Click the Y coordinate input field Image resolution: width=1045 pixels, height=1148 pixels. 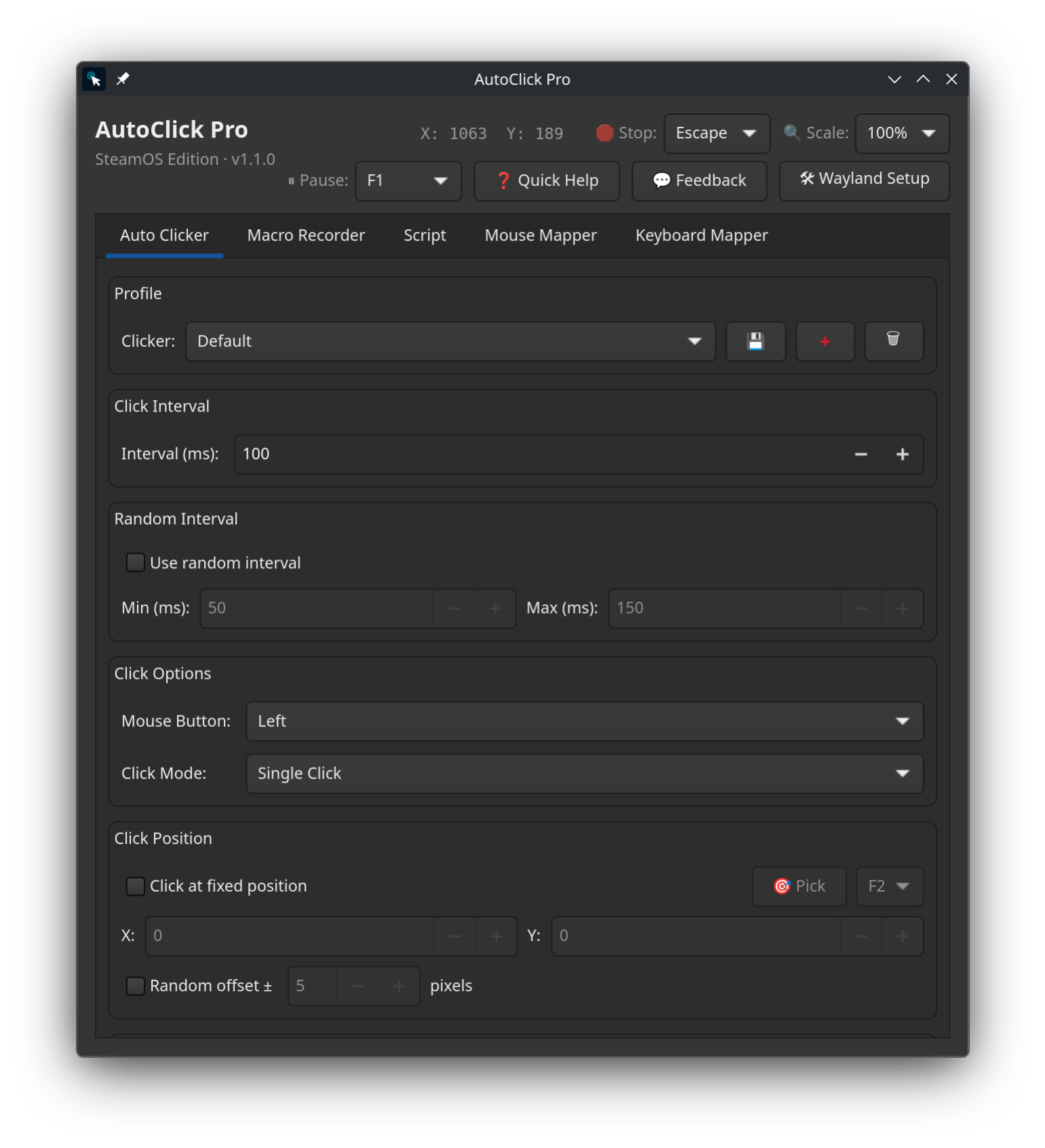coord(696,936)
